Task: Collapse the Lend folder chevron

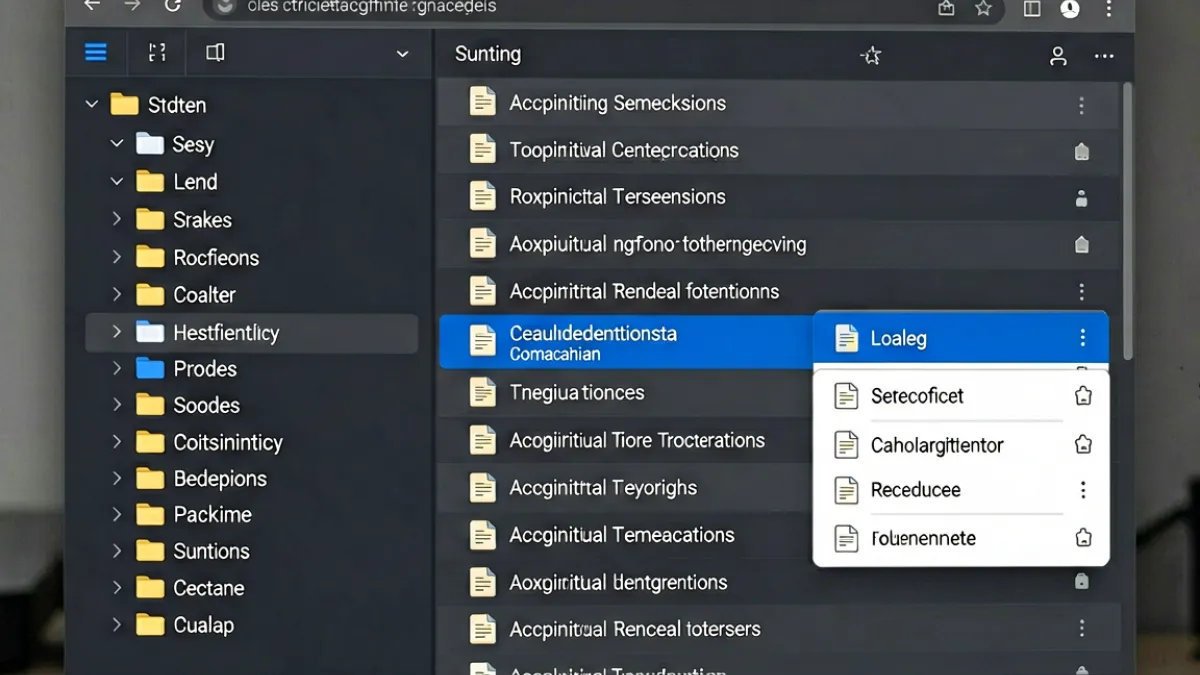Action: [x=116, y=182]
